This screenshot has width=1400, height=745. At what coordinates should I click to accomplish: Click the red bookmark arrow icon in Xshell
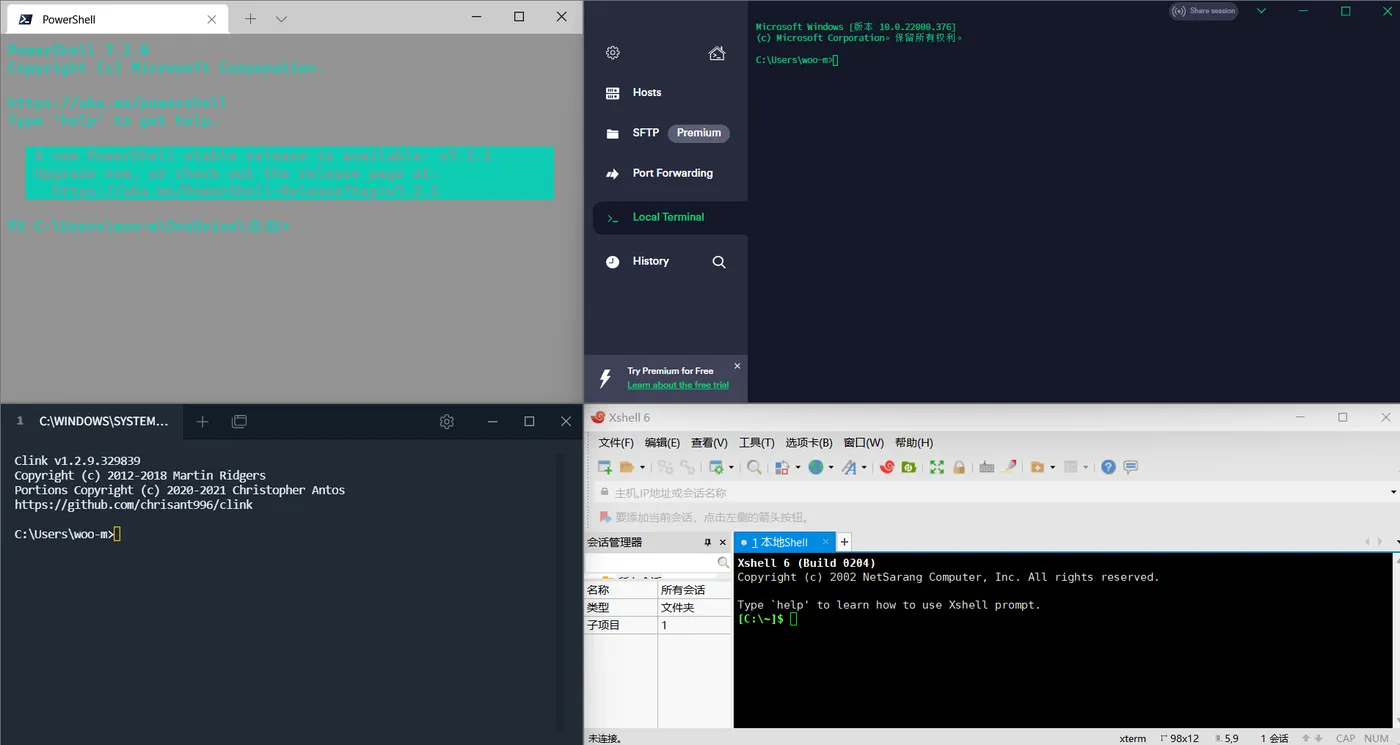pyautogui.click(x=605, y=517)
